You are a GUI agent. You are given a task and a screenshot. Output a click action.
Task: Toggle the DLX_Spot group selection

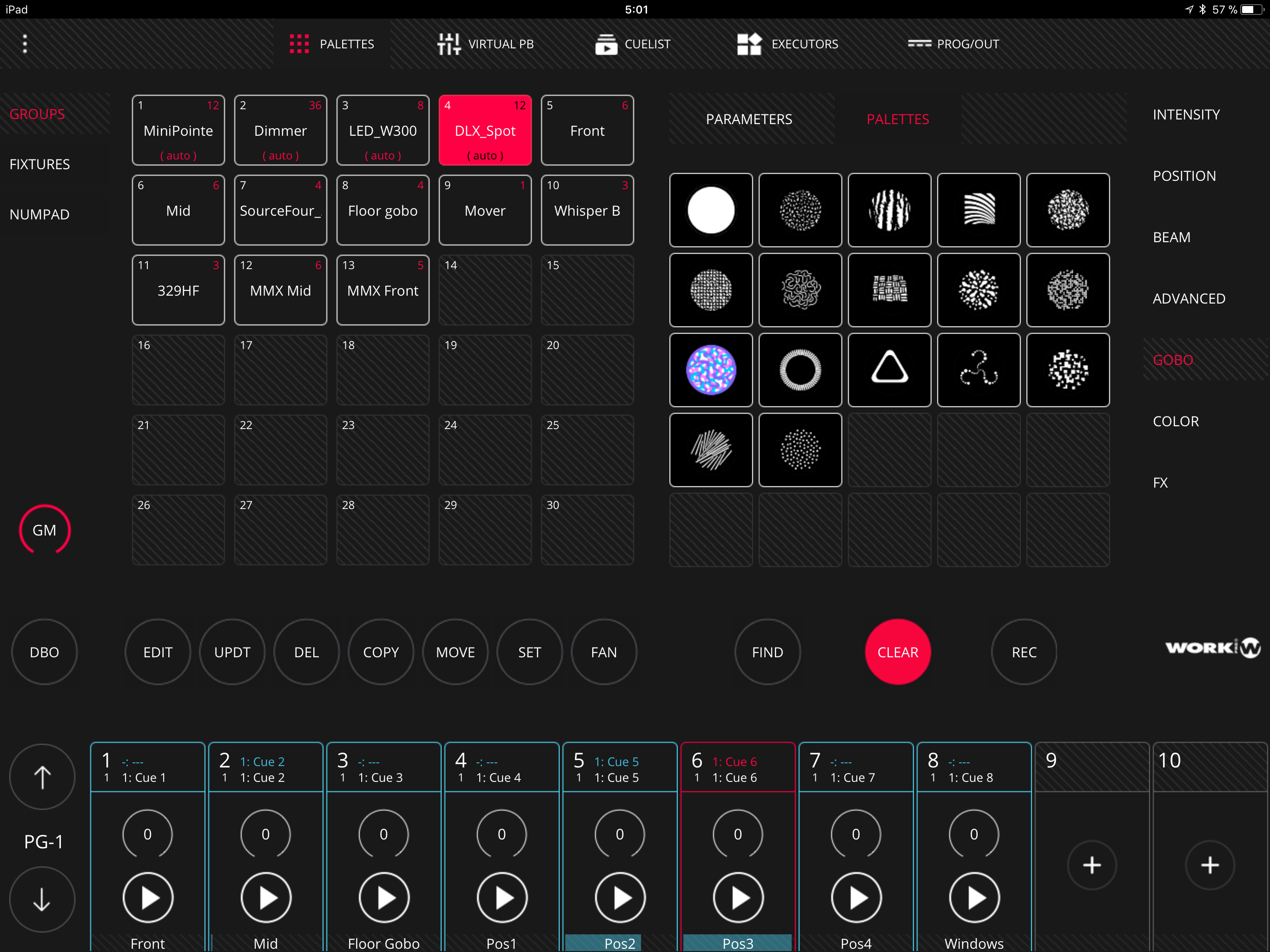484,130
